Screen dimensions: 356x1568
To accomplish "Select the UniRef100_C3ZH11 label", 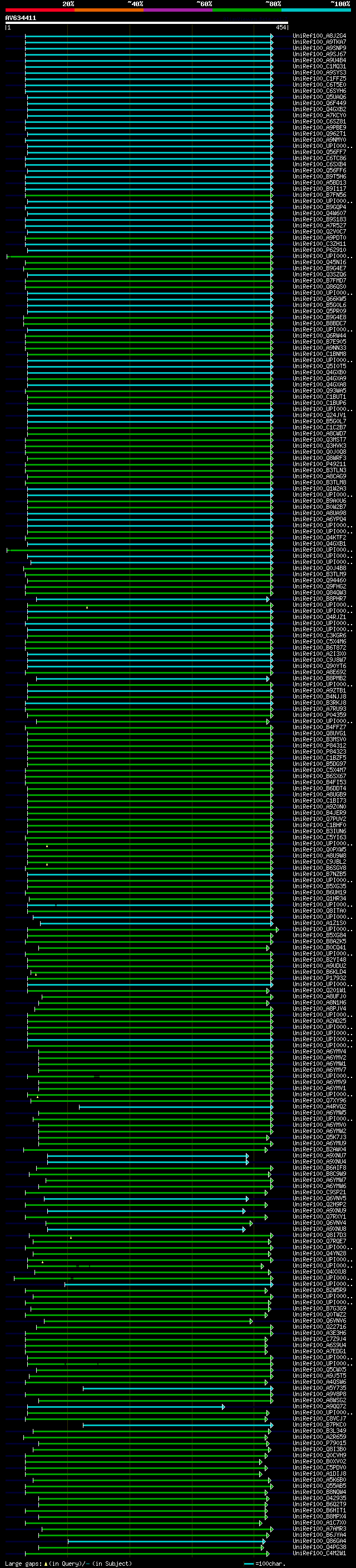I will (x=319, y=244).
